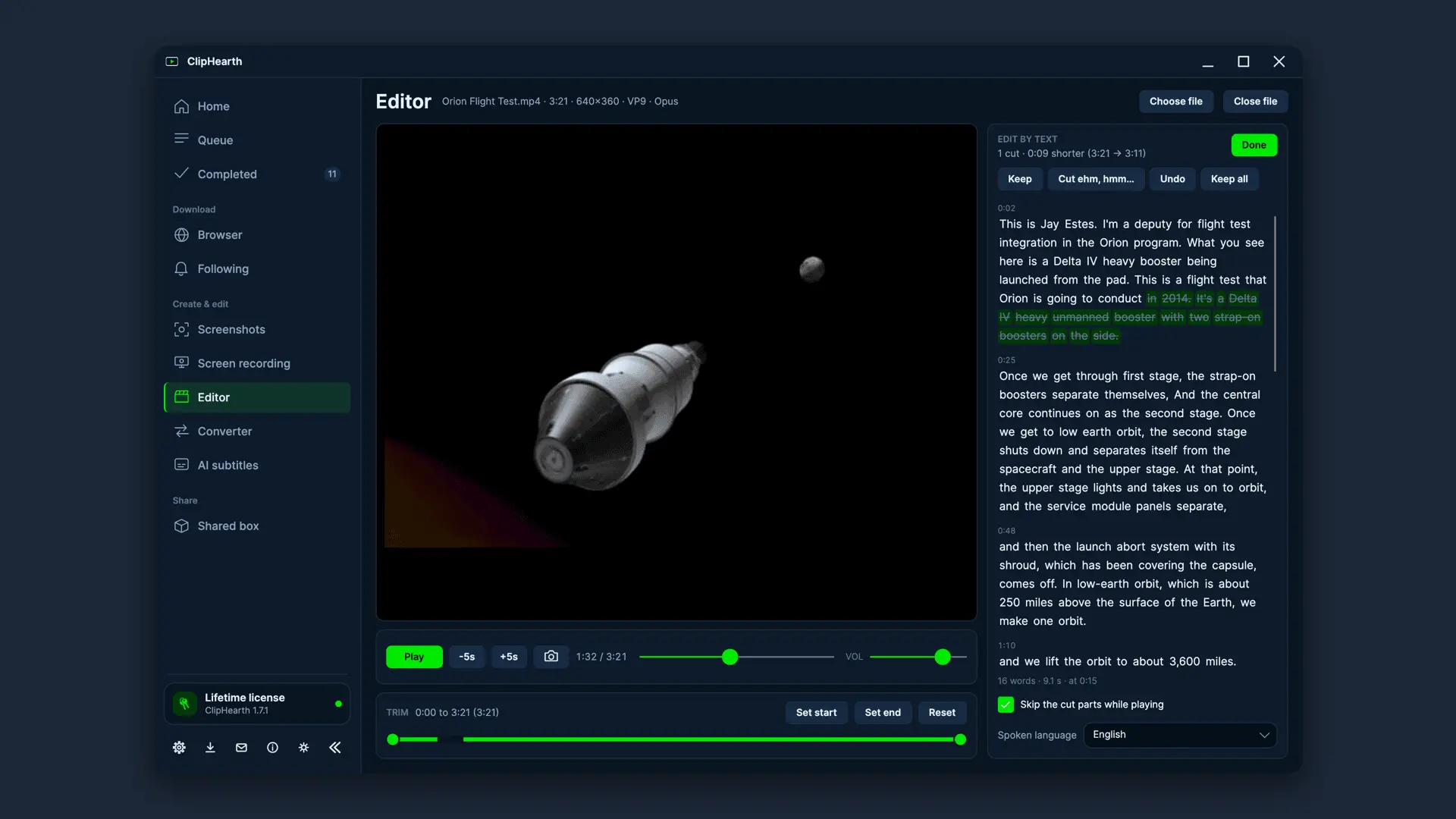Open the Browser globe icon

(x=181, y=235)
